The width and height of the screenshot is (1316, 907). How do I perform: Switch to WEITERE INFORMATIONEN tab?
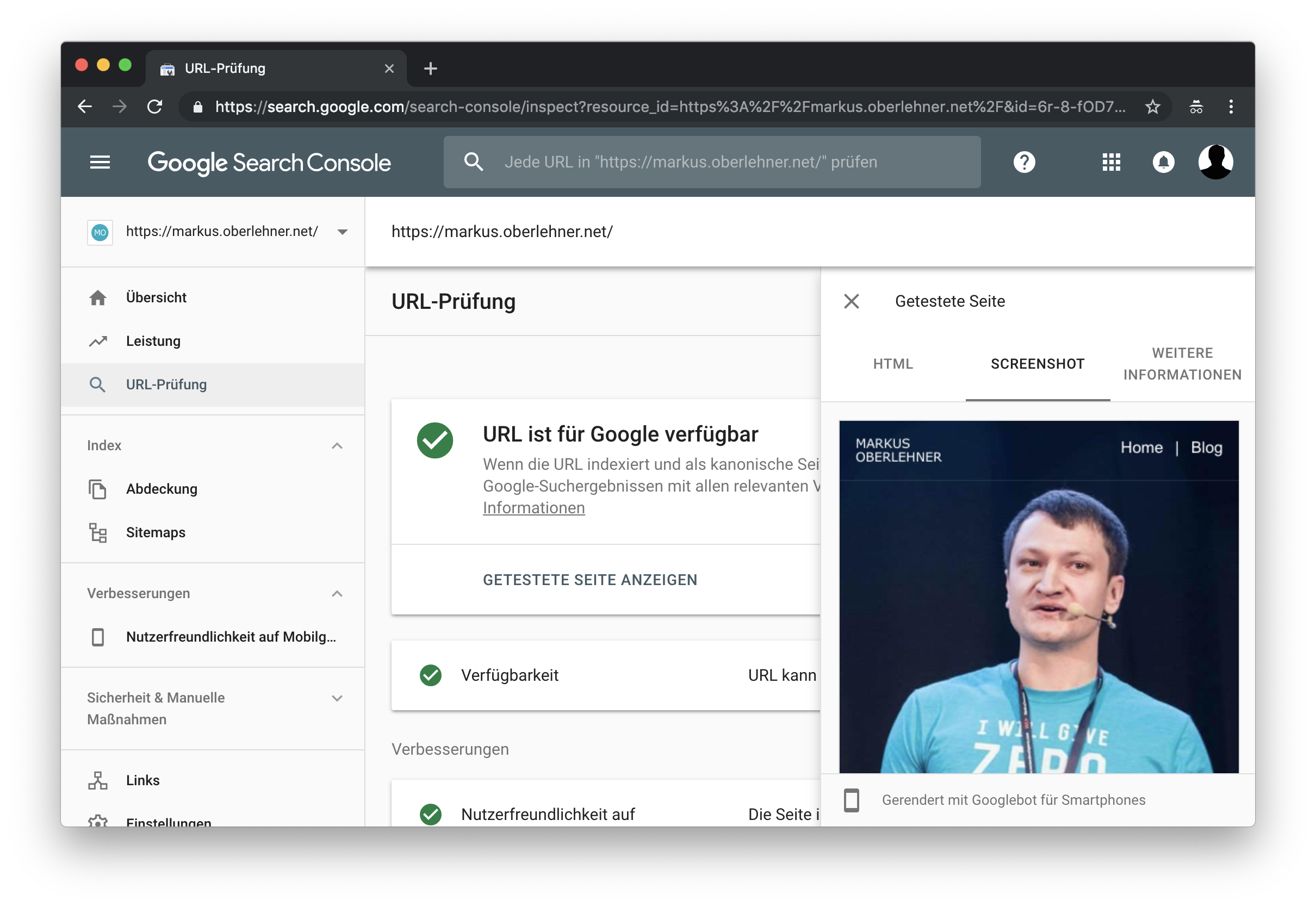(x=1182, y=364)
